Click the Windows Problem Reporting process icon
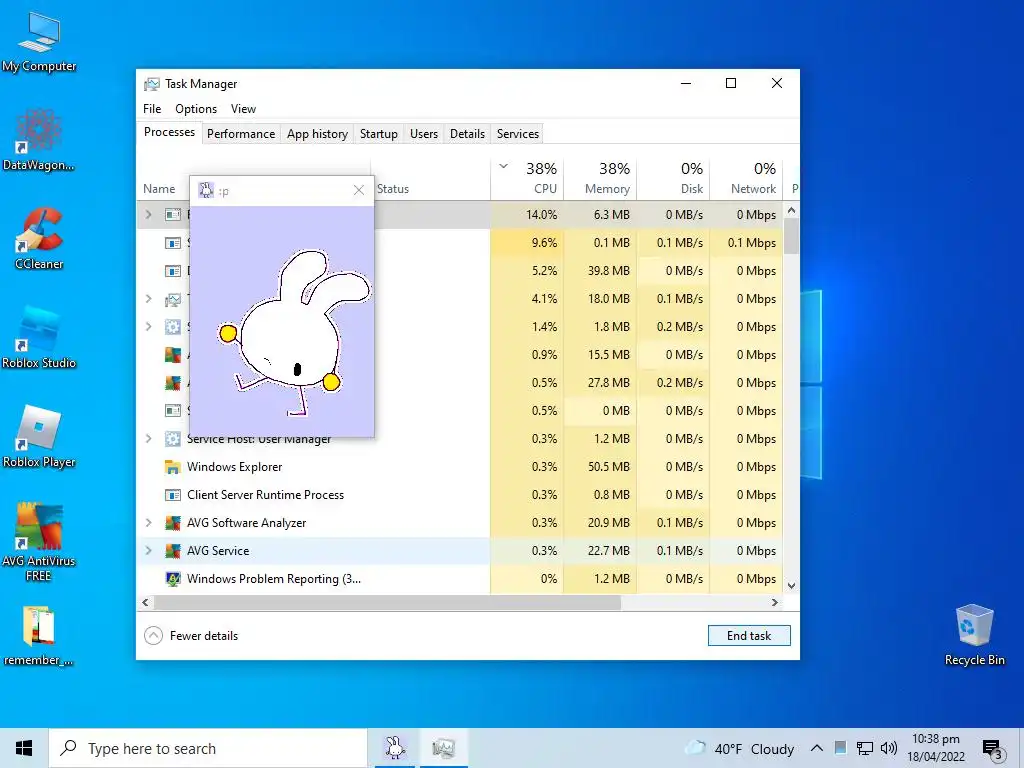The image size is (1024, 768). tap(172, 579)
